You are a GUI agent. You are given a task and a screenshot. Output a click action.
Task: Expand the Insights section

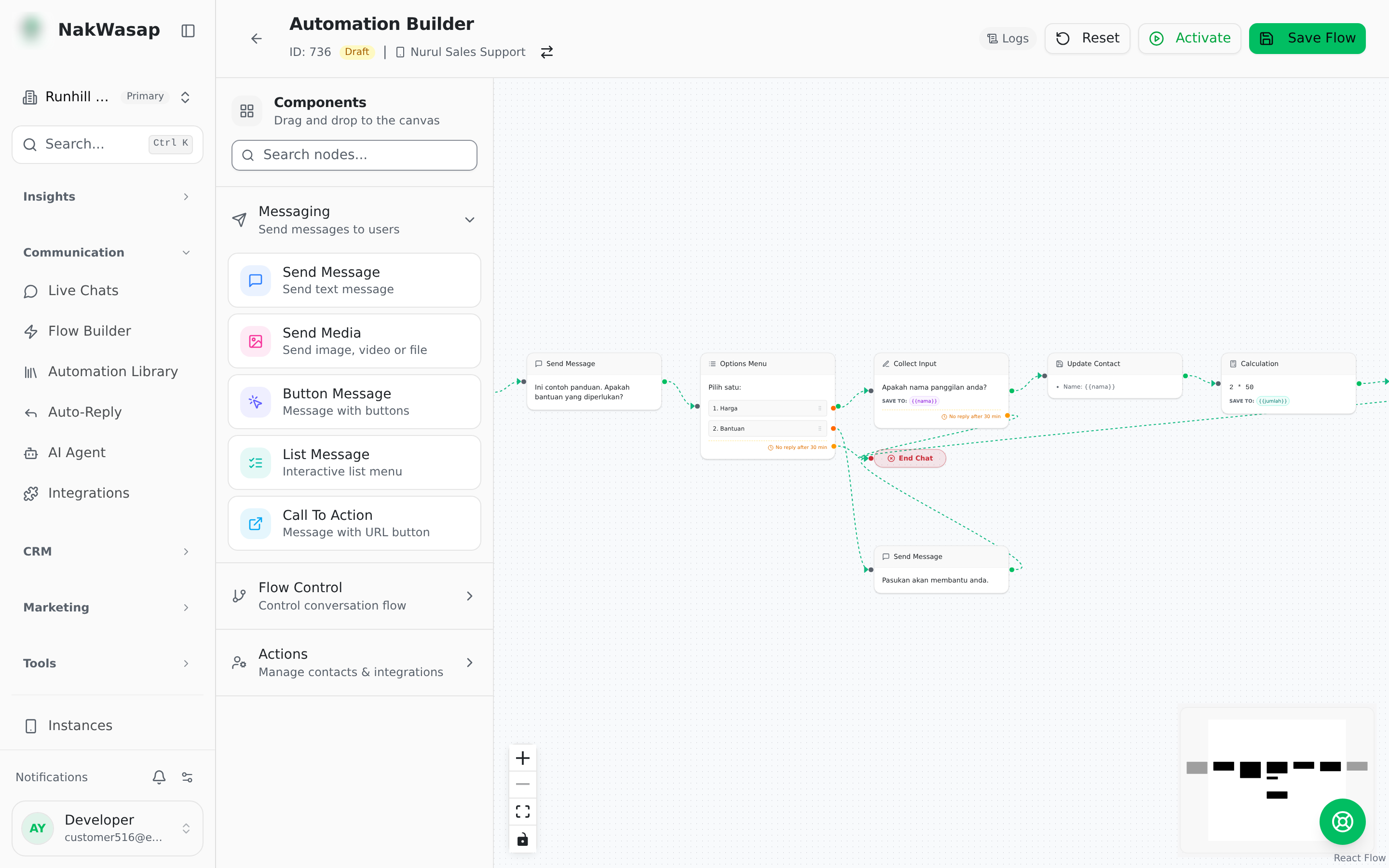[x=108, y=197]
